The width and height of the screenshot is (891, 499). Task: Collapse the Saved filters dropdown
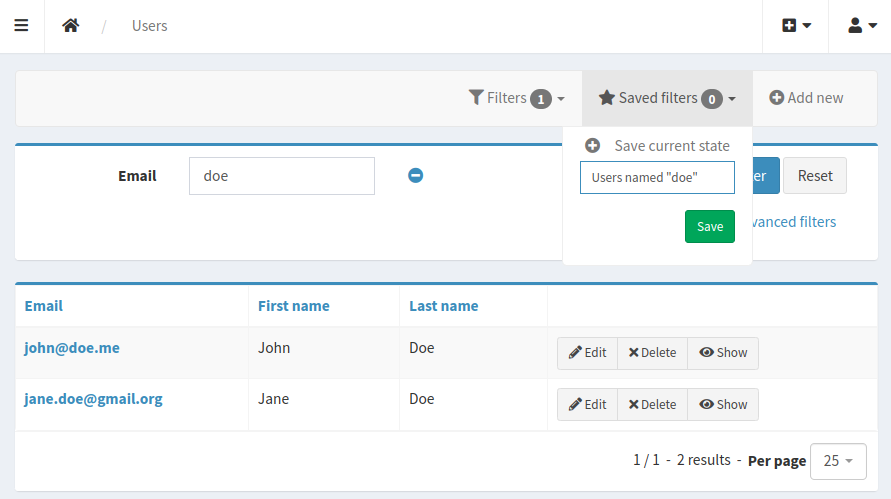click(x=667, y=98)
